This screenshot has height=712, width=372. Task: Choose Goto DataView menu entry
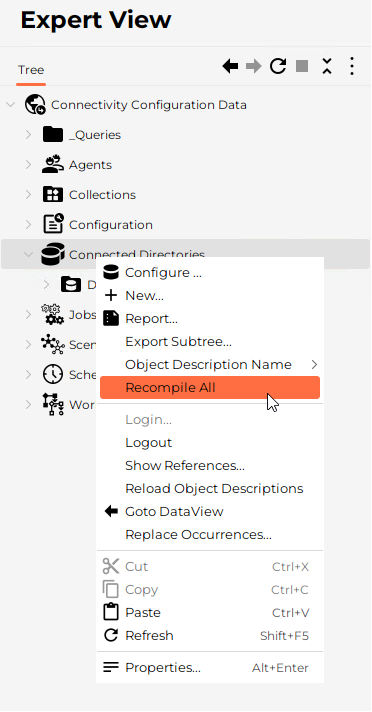[210, 512]
